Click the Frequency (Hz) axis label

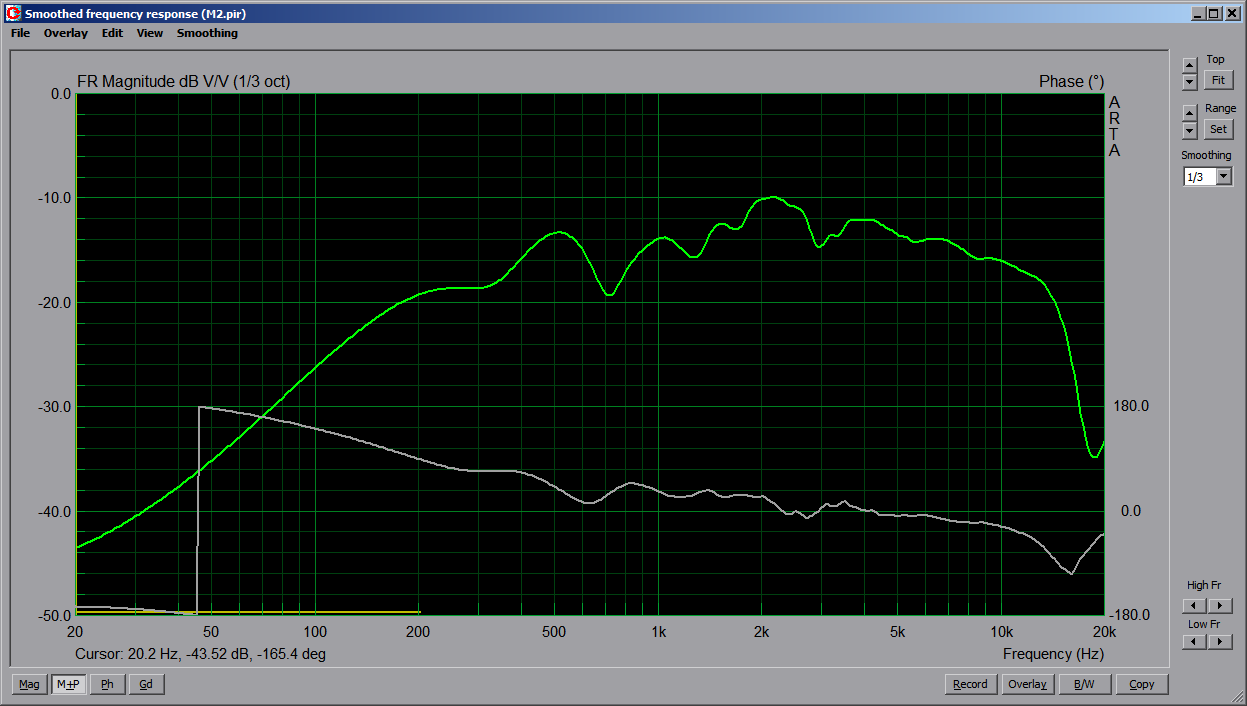click(x=1053, y=654)
